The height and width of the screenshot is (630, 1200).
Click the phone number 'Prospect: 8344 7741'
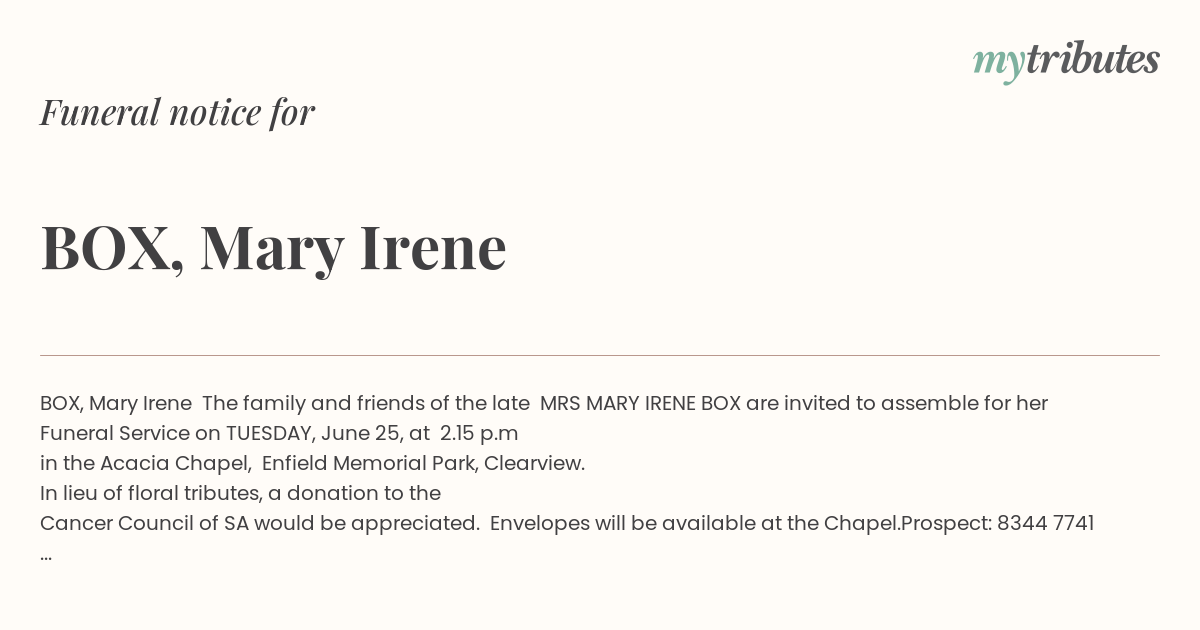pos(998,524)
